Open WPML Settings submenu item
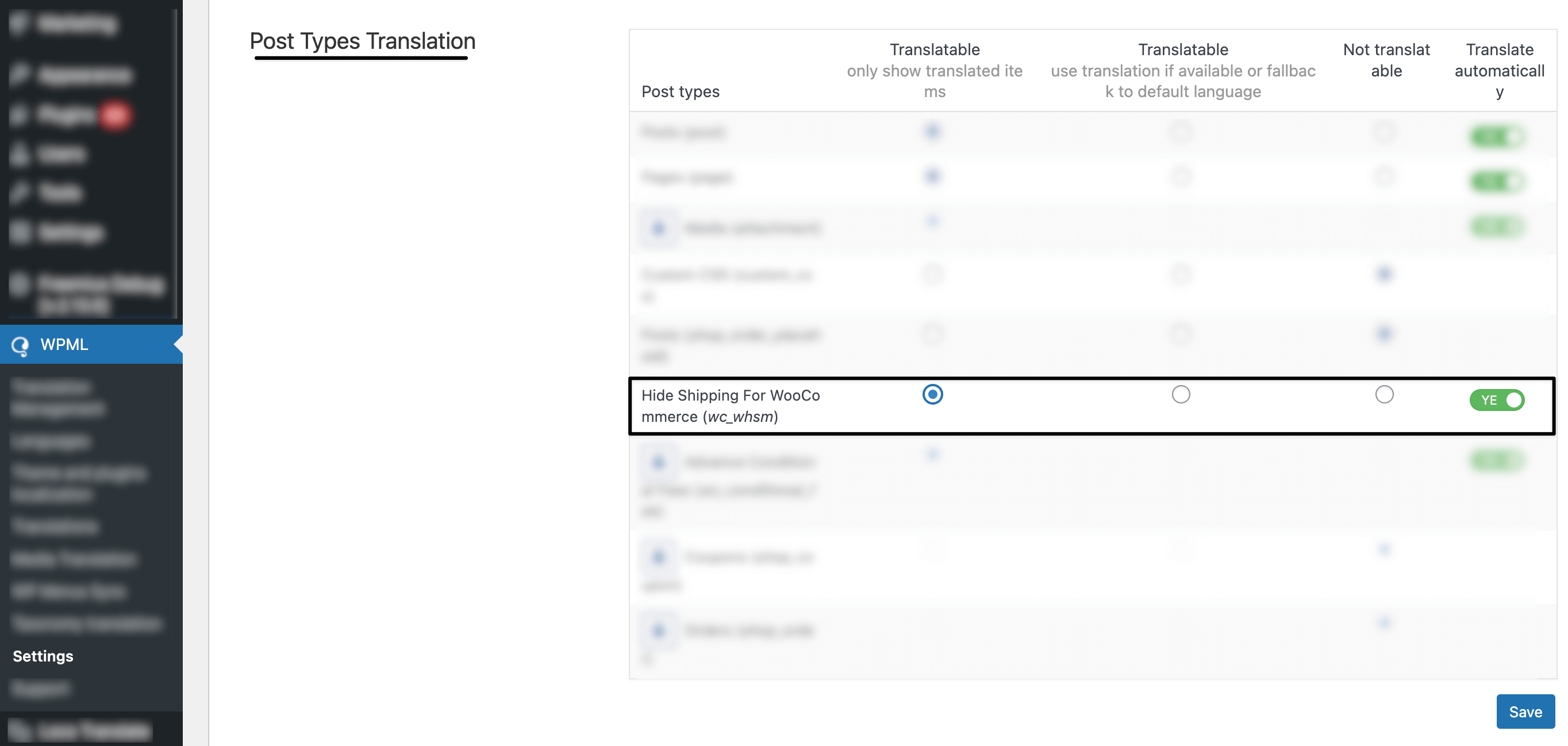The width and height of the screenshot is (1568, 746). tap(43, 656)
